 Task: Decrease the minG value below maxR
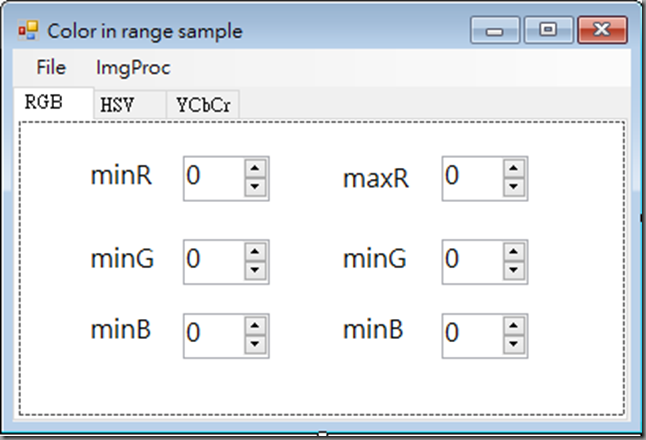click(x=513, y=271)
